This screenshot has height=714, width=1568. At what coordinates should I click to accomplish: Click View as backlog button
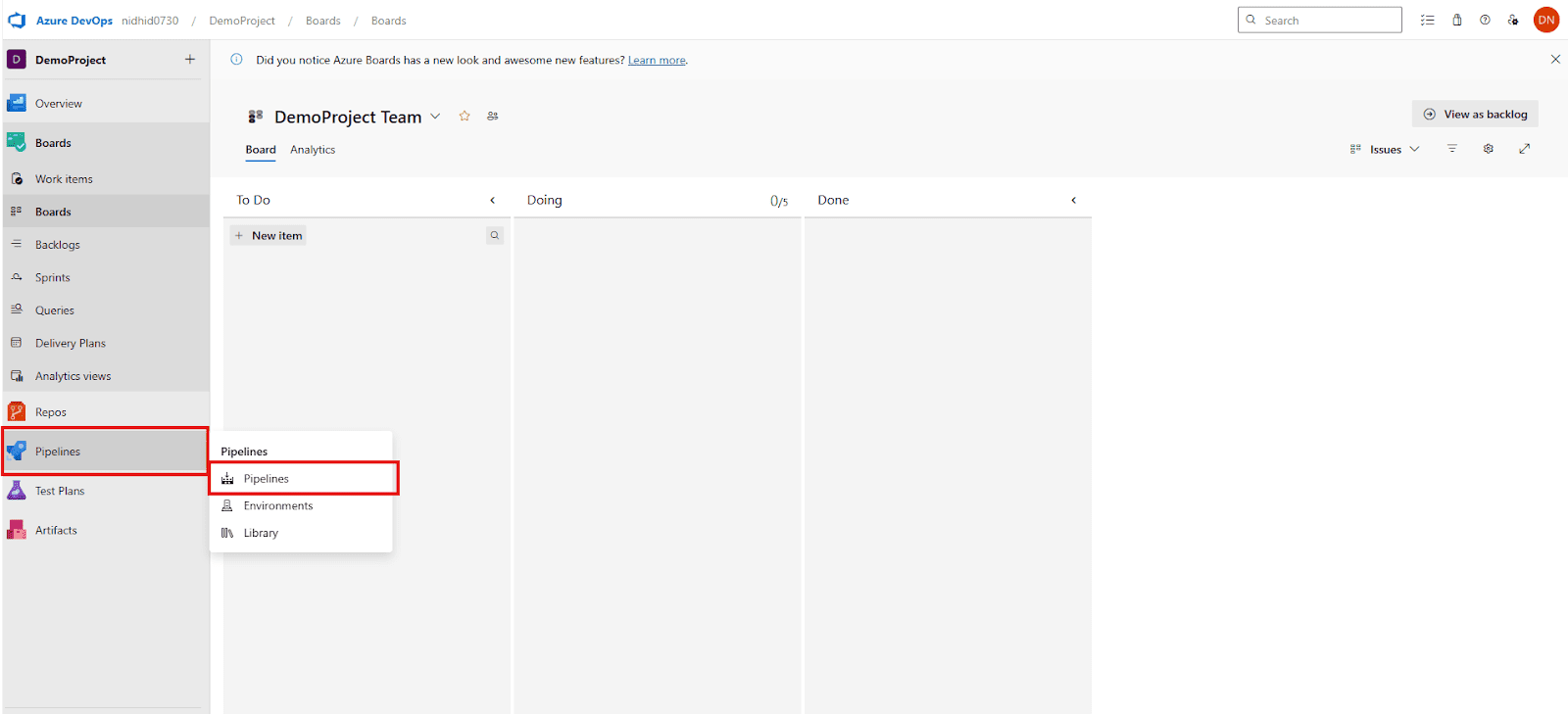click(x=1475, y=115)
